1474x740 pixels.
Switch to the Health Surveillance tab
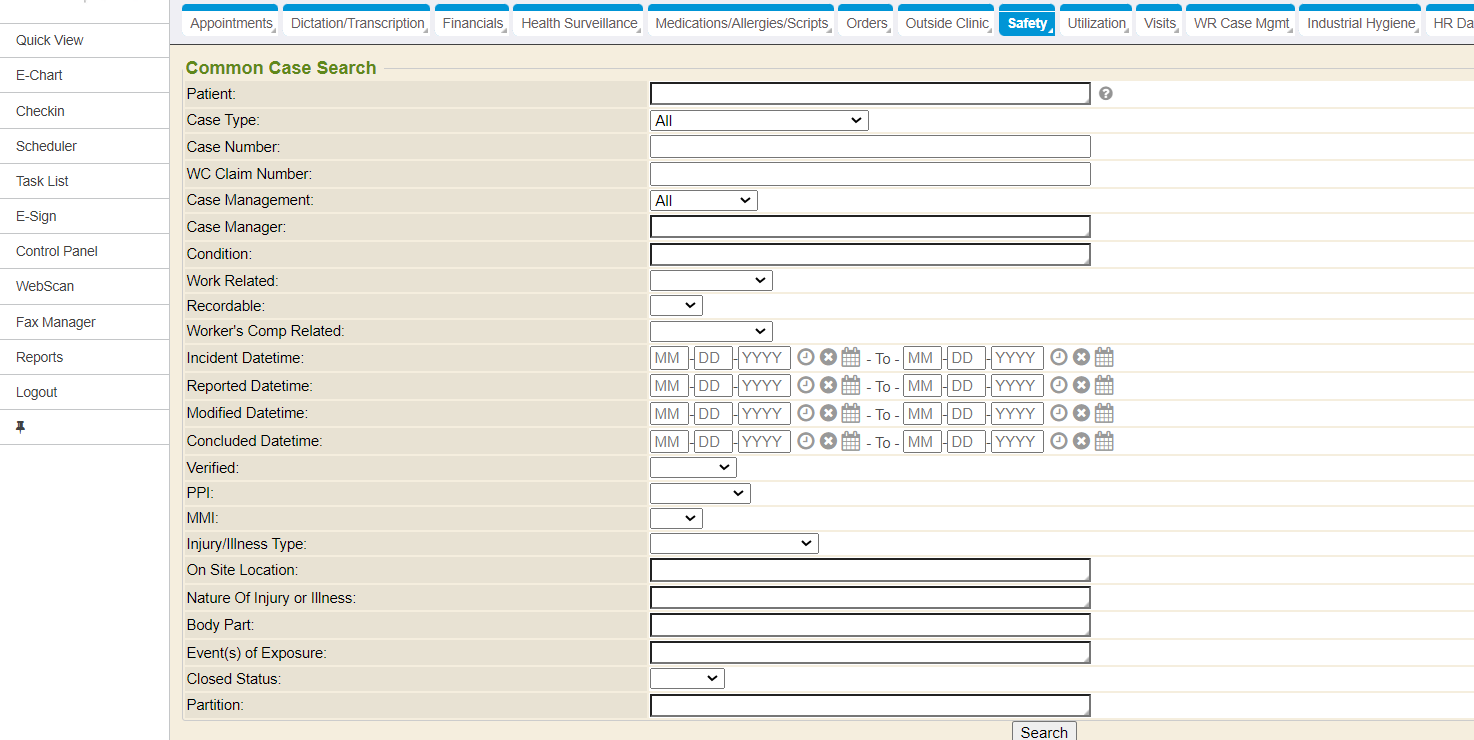pos(578,23)
